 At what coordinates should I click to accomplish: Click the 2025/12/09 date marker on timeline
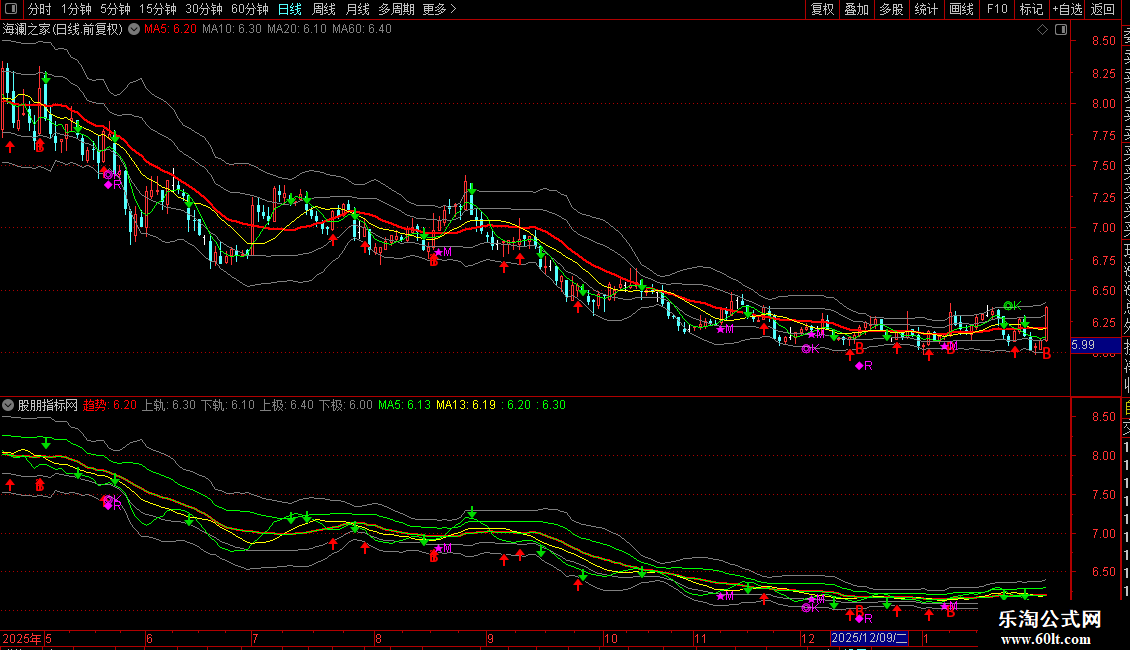869,638
